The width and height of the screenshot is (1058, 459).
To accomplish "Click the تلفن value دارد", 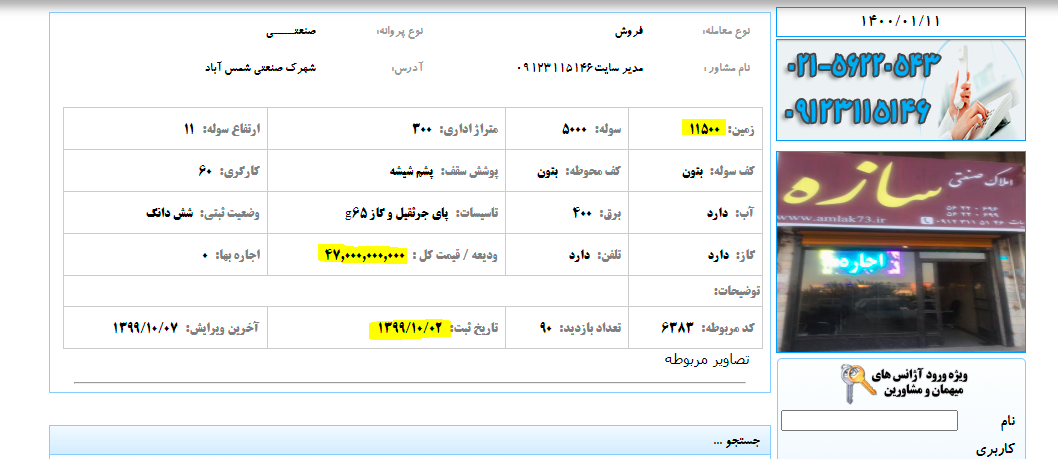I will coord(578,256).
